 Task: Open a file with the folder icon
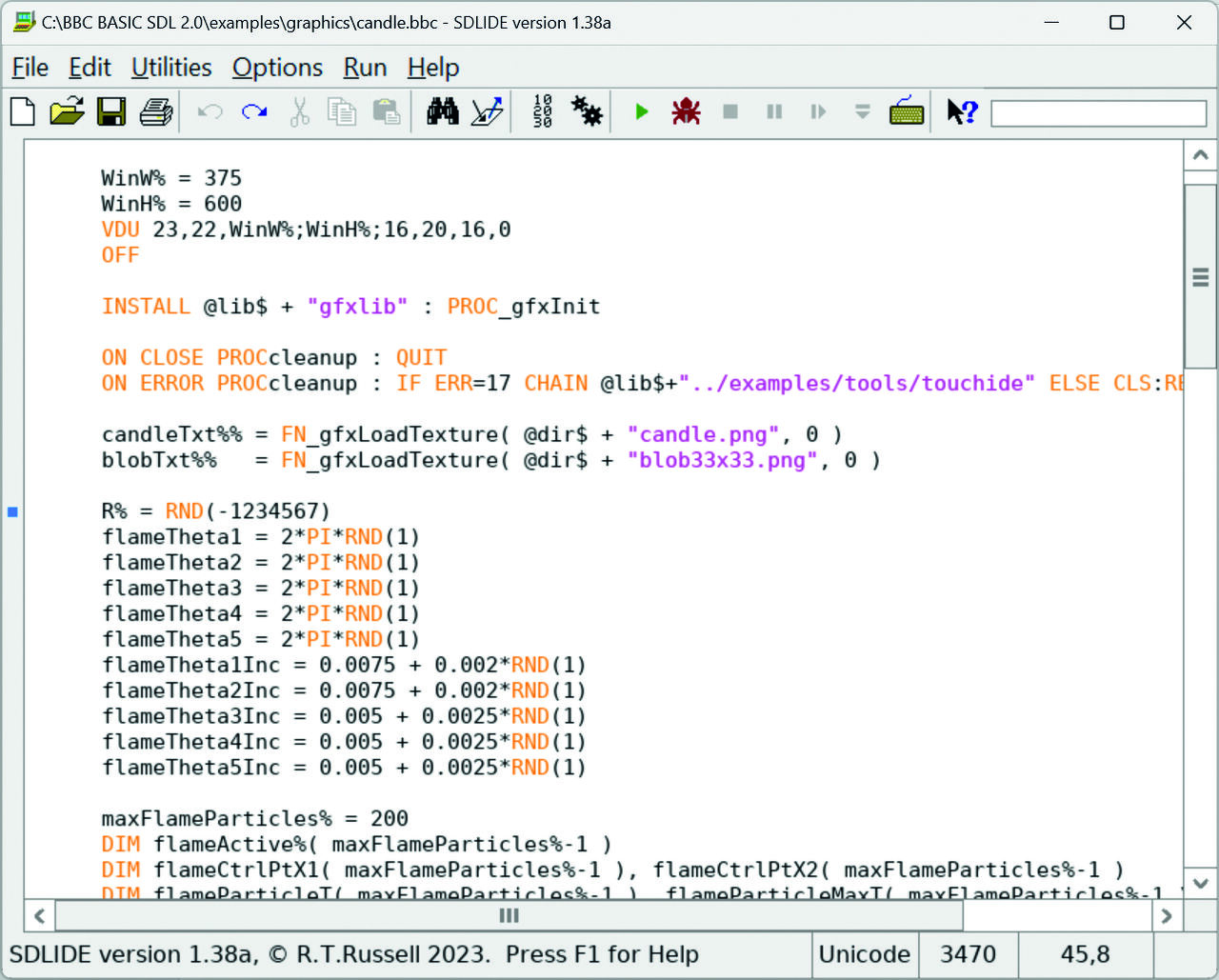coord(67,112)
